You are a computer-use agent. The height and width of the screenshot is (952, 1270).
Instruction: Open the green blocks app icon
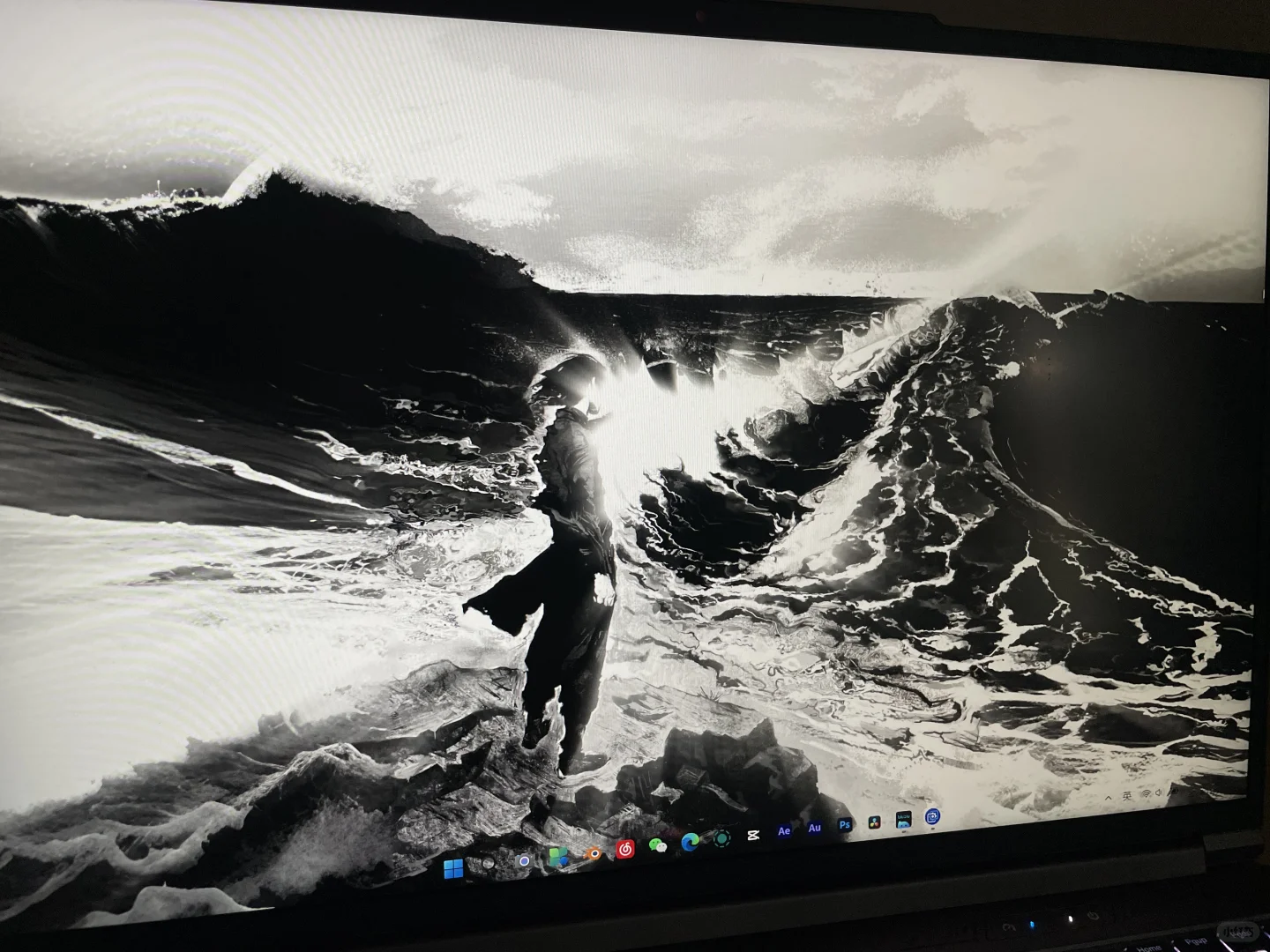coord(559,857)
